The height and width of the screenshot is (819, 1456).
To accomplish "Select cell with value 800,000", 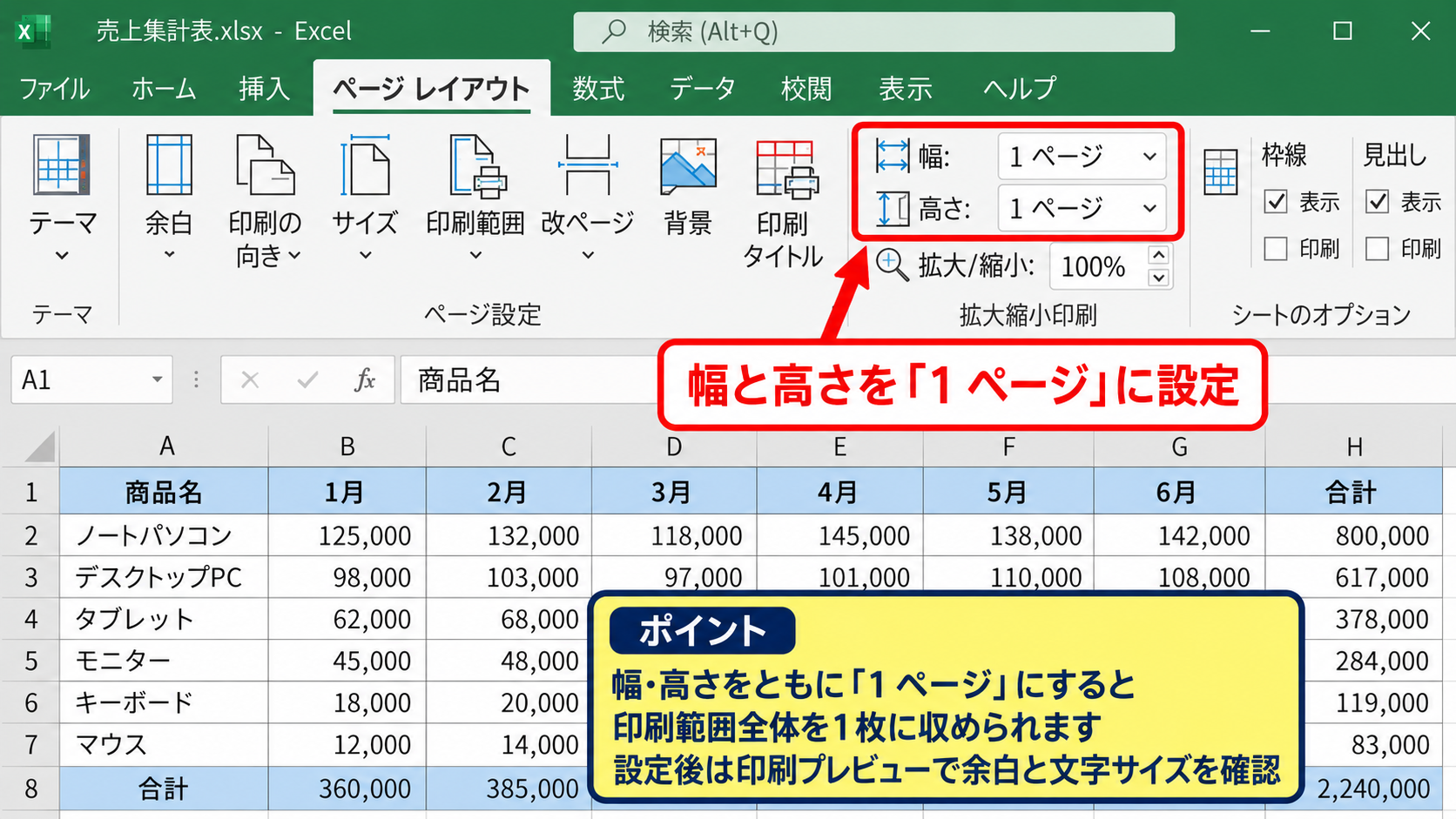I will tap(1354, 535).
